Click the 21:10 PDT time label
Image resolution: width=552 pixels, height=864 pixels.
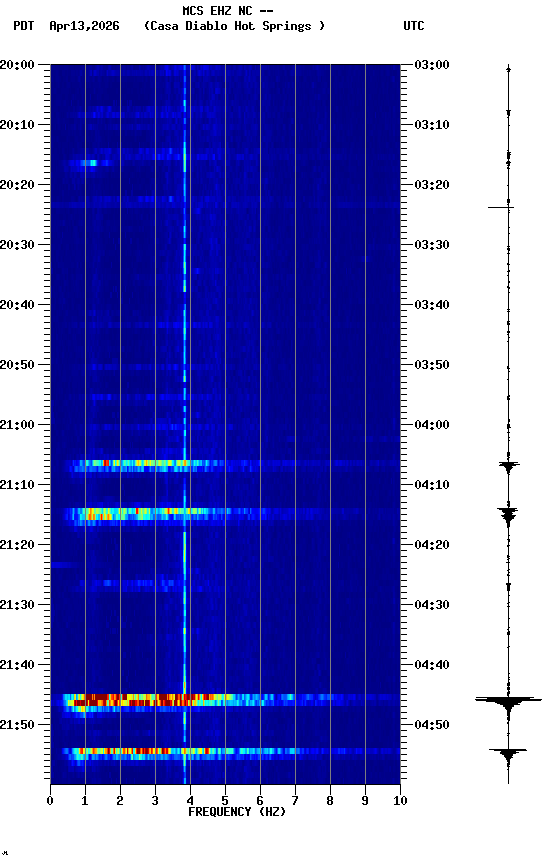coord(17,485)
